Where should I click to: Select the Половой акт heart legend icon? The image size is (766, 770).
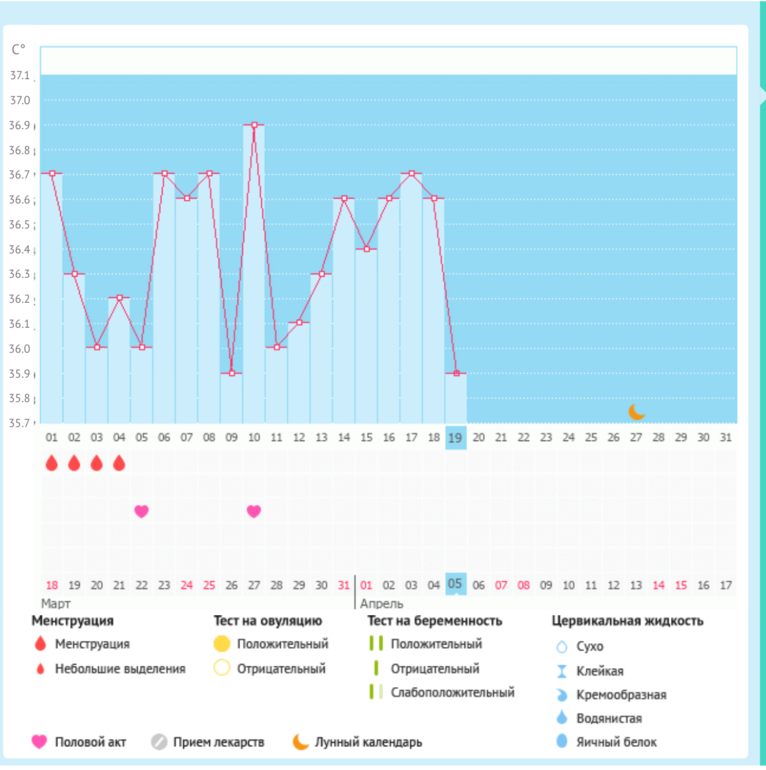point(40,742)
